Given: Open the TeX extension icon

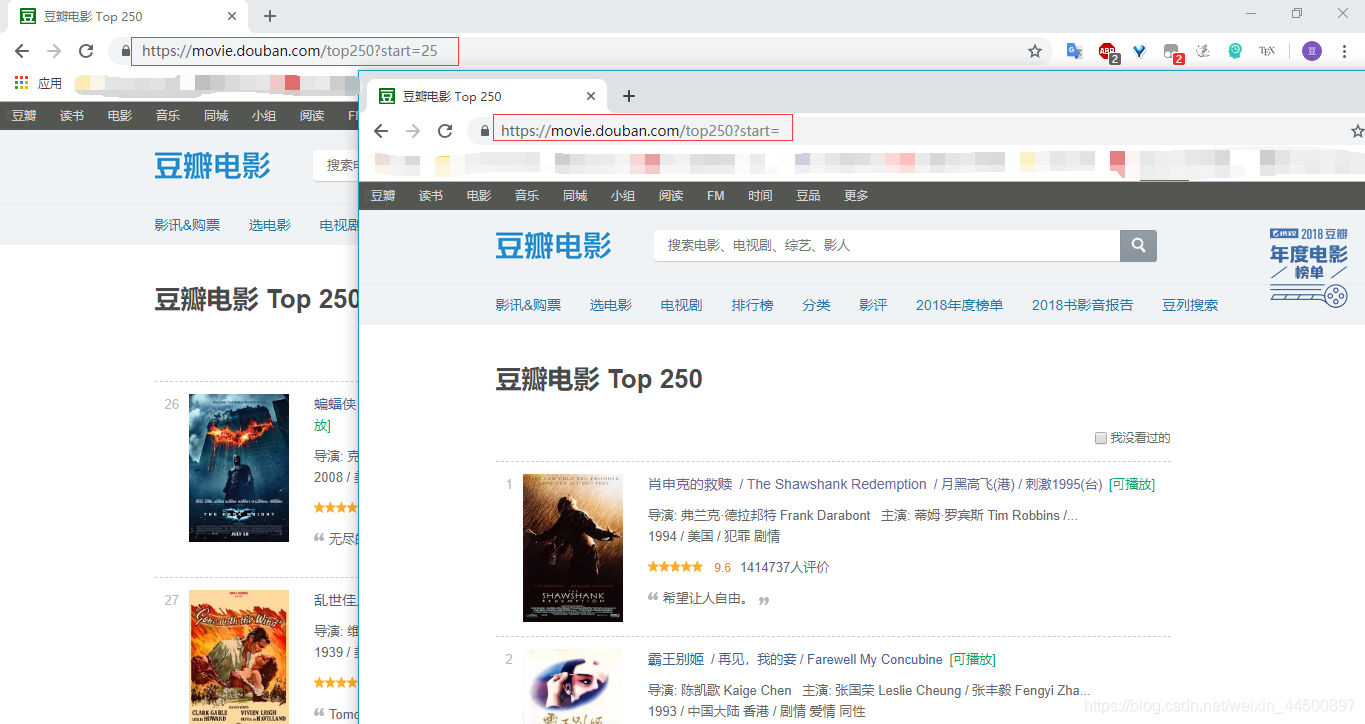Looking at the screenshot, I should (x=1267, y=51).
